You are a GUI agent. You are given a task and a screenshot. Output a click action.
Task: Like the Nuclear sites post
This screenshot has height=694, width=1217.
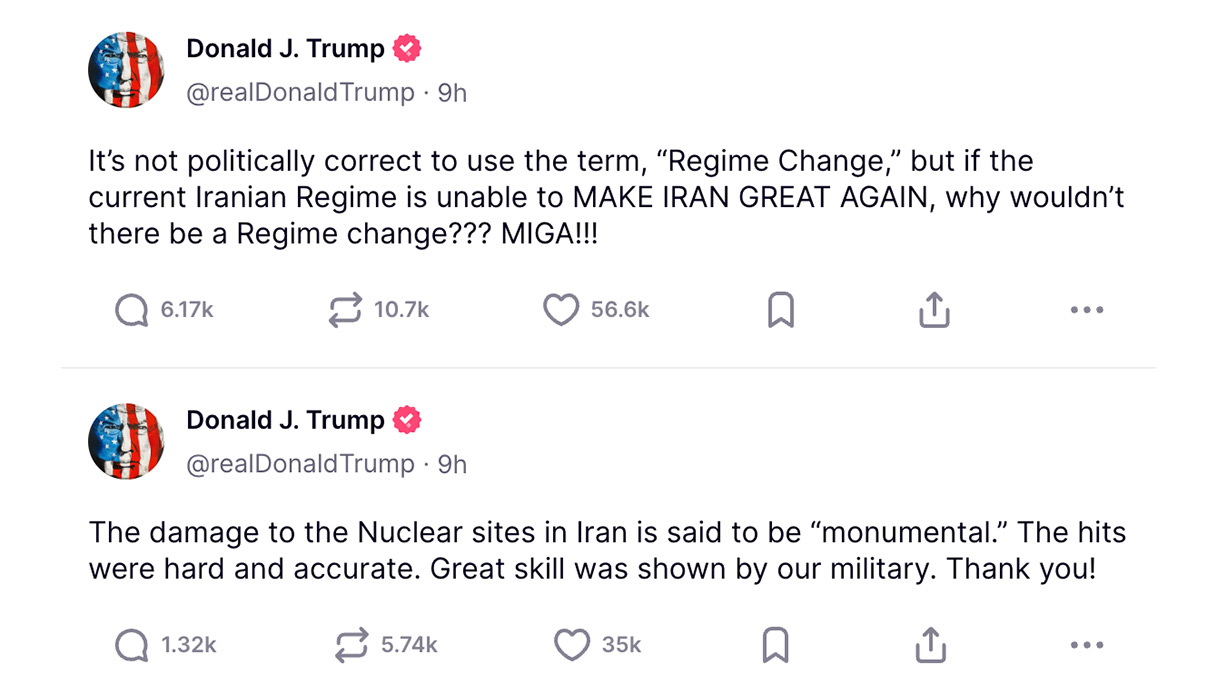coord(572,645)
